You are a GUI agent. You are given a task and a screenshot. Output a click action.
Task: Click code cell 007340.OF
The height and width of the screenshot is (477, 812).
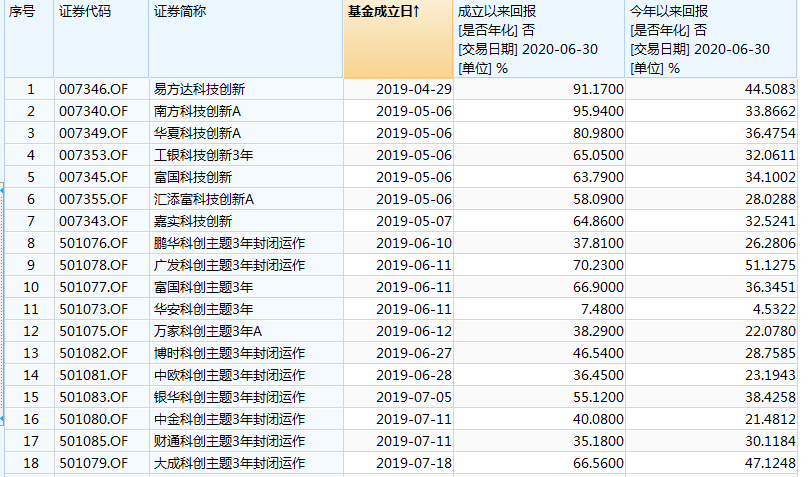click(x=93, y=111)
